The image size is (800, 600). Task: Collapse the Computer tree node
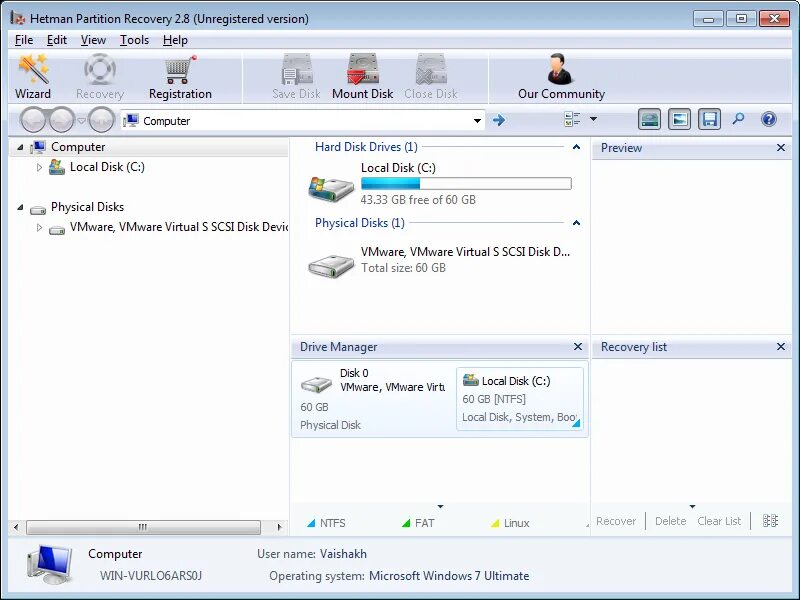point(20,147)
